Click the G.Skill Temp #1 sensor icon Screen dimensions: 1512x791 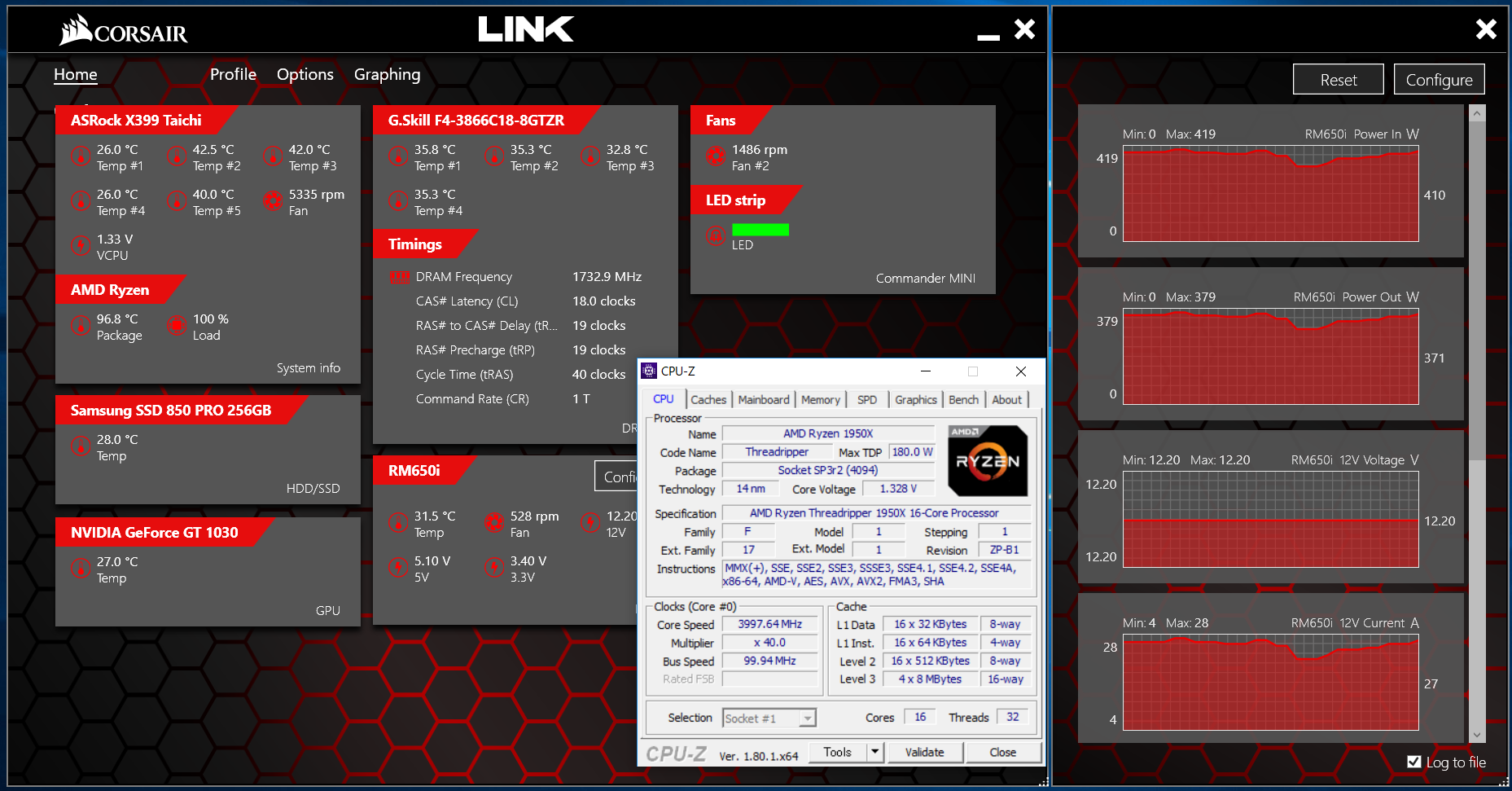tap(398, 156)
